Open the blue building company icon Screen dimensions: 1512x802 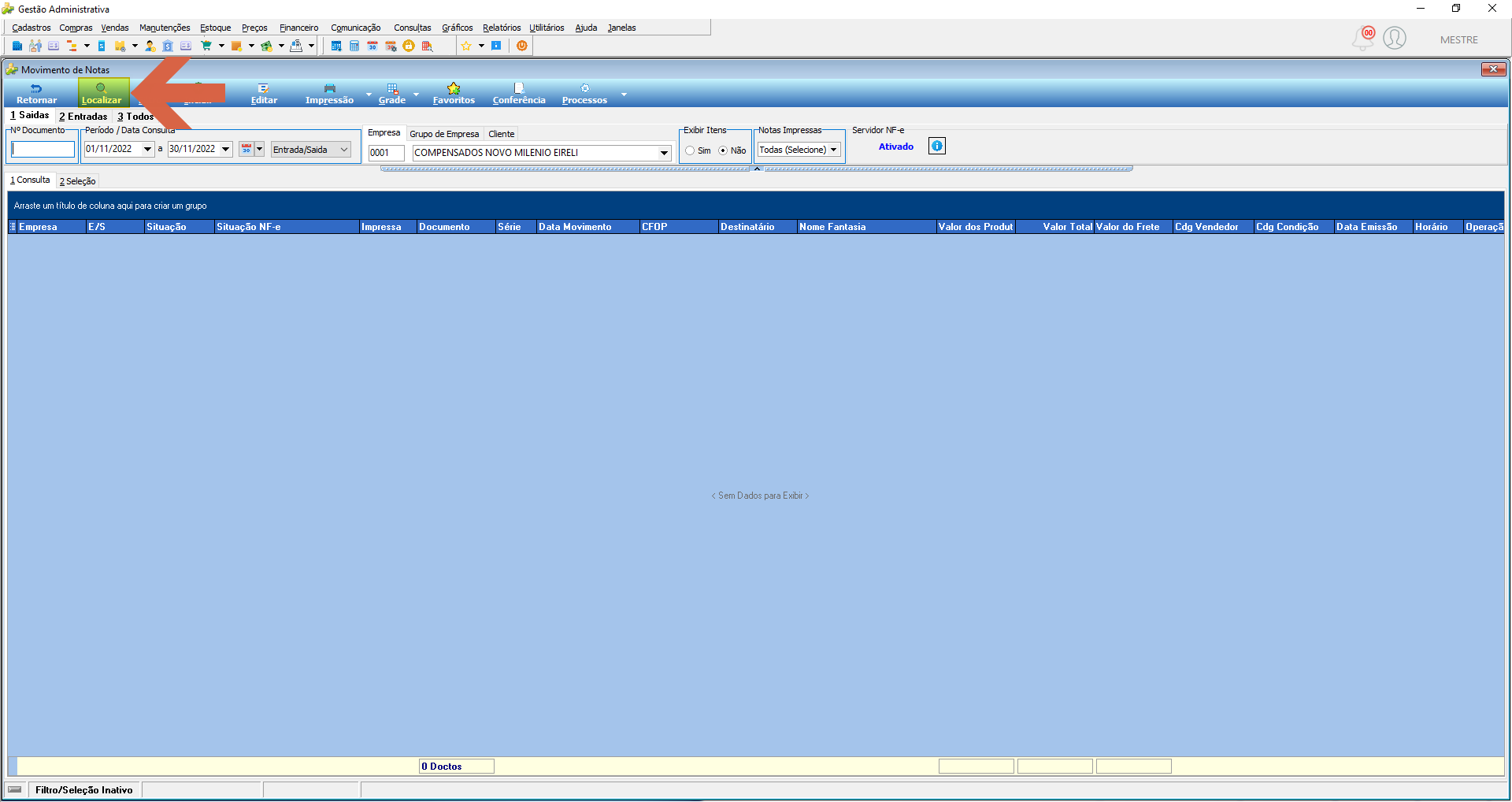(x=17, y=46)
